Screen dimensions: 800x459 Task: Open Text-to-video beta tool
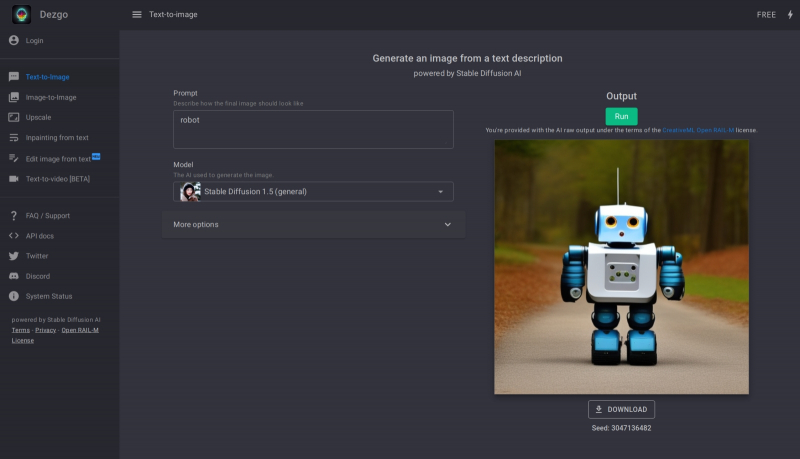(x=57, y=179)
